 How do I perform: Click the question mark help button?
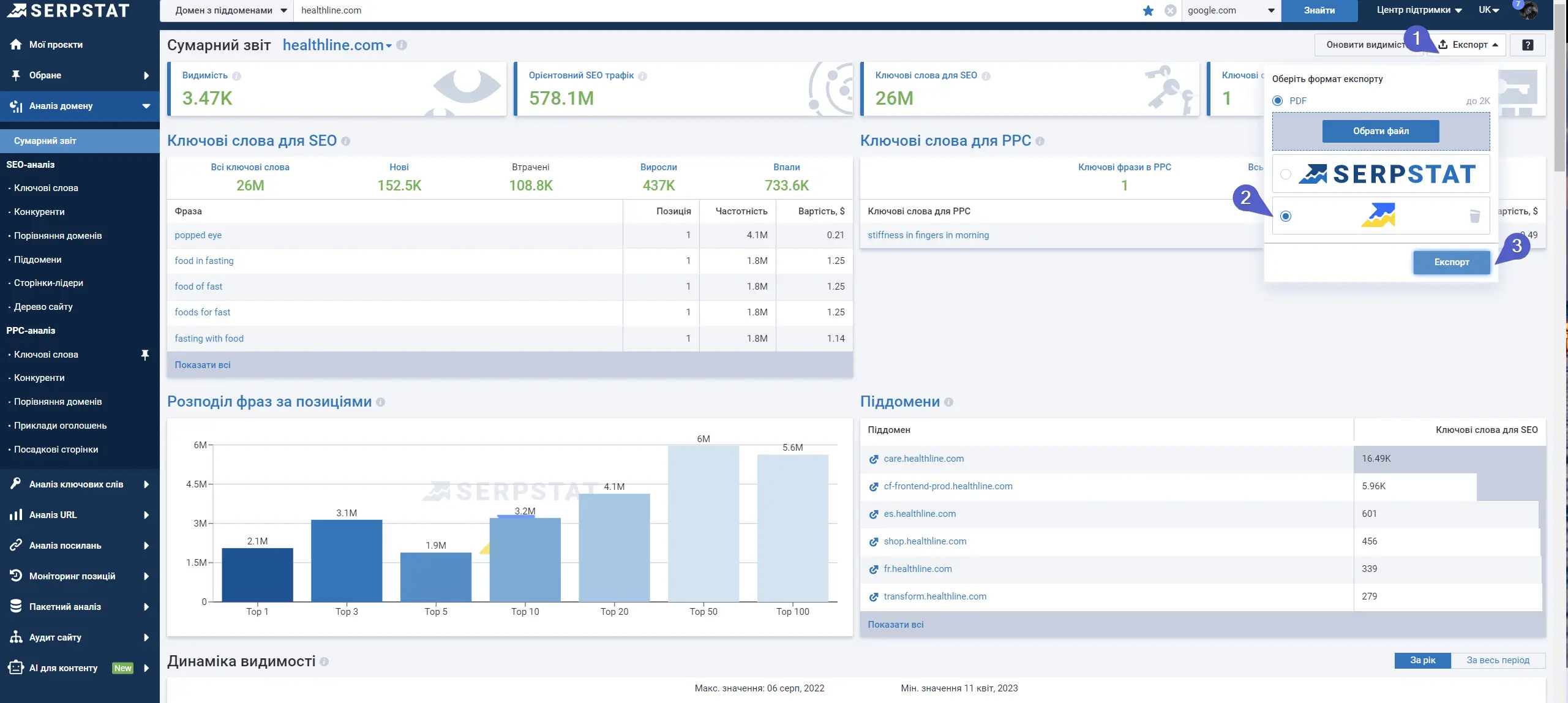click(x=1528, y=45)
